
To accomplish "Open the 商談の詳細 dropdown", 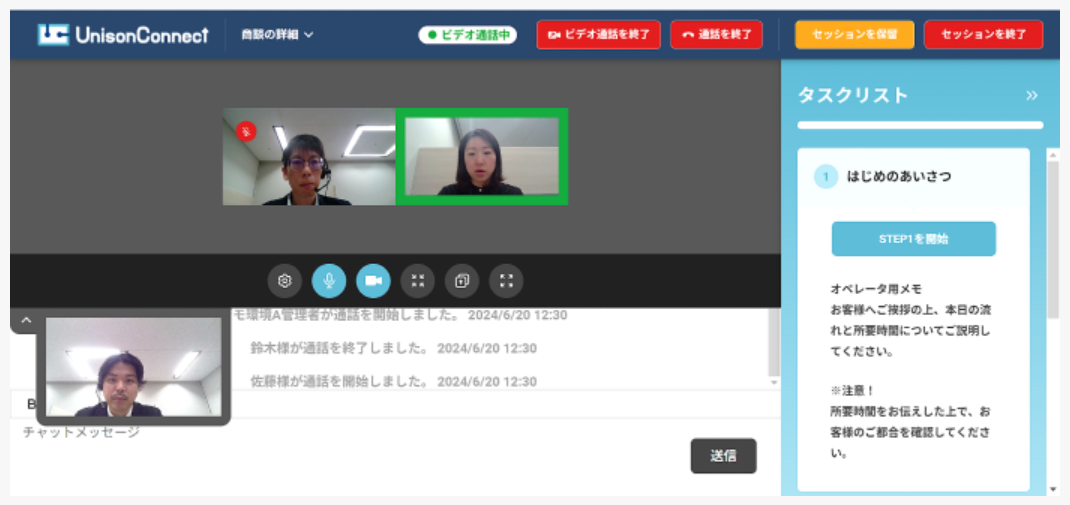I will (277, 35).
